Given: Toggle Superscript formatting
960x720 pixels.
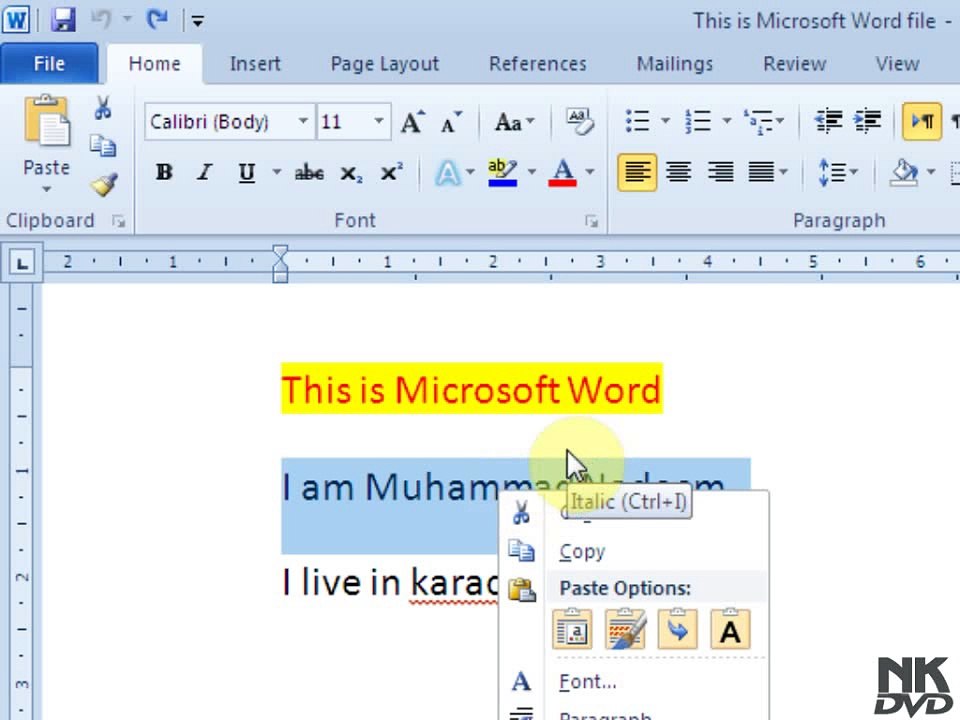Looking at the screenshot, I should pyautogui.click(x=391, y=173).
